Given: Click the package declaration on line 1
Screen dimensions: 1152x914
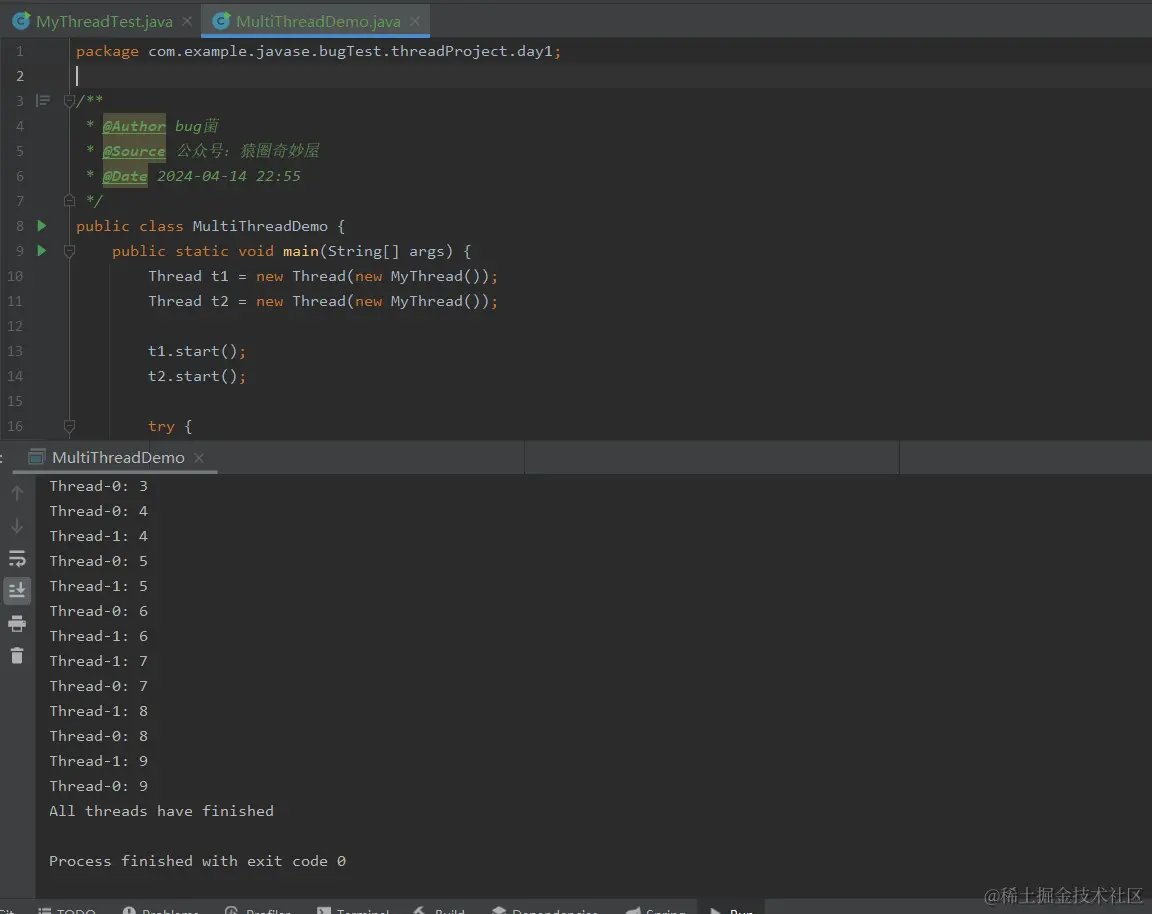Looking at the screenshot, I should pyautogui.click(x=318, y=51).
